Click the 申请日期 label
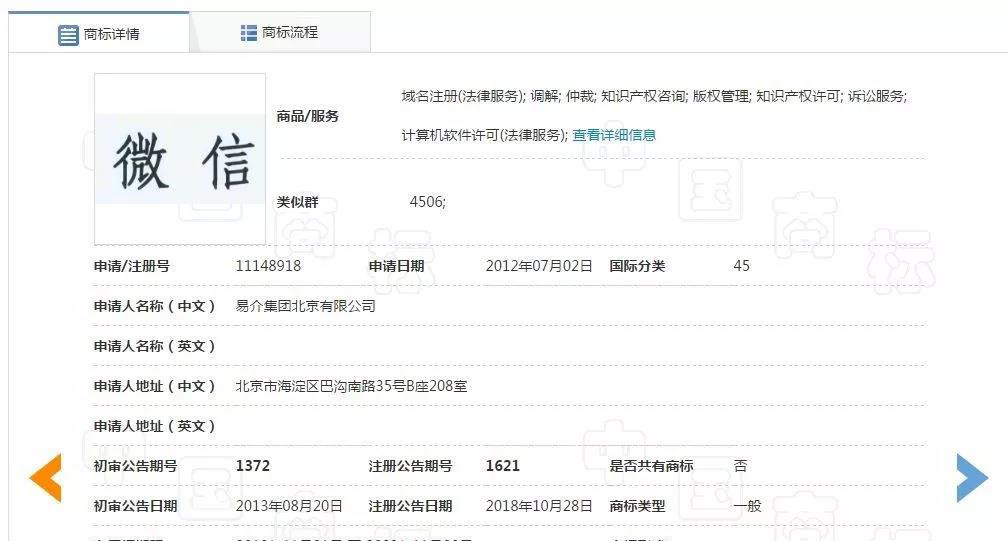 [396, 265]
